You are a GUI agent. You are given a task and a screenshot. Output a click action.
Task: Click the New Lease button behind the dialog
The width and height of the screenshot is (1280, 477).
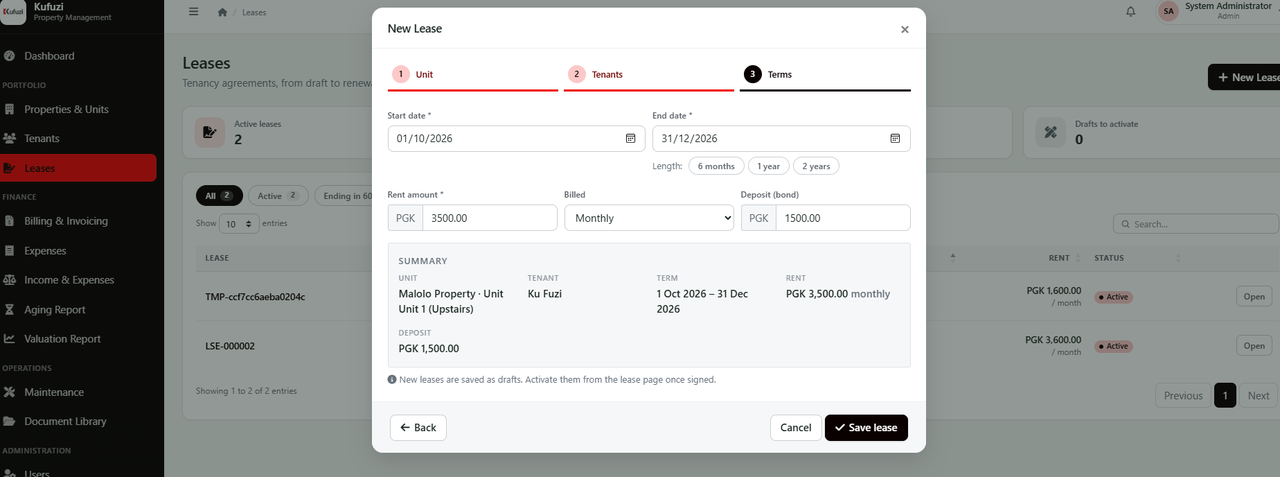(x=1244, y=77)
